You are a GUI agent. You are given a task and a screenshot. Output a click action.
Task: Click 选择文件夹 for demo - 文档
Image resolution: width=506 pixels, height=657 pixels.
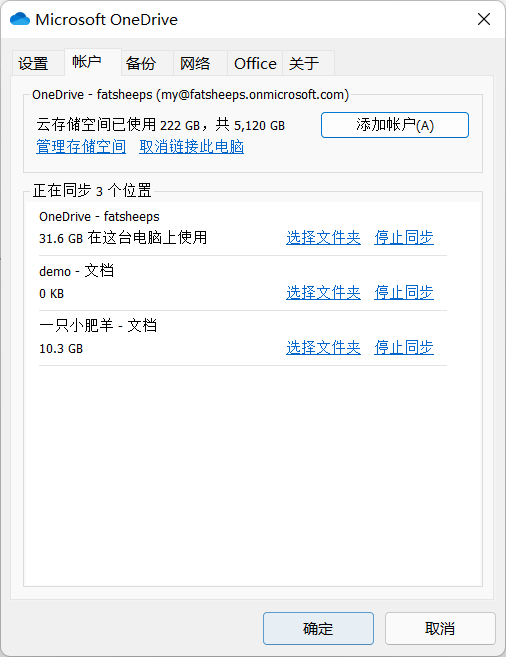click(323, 292)
